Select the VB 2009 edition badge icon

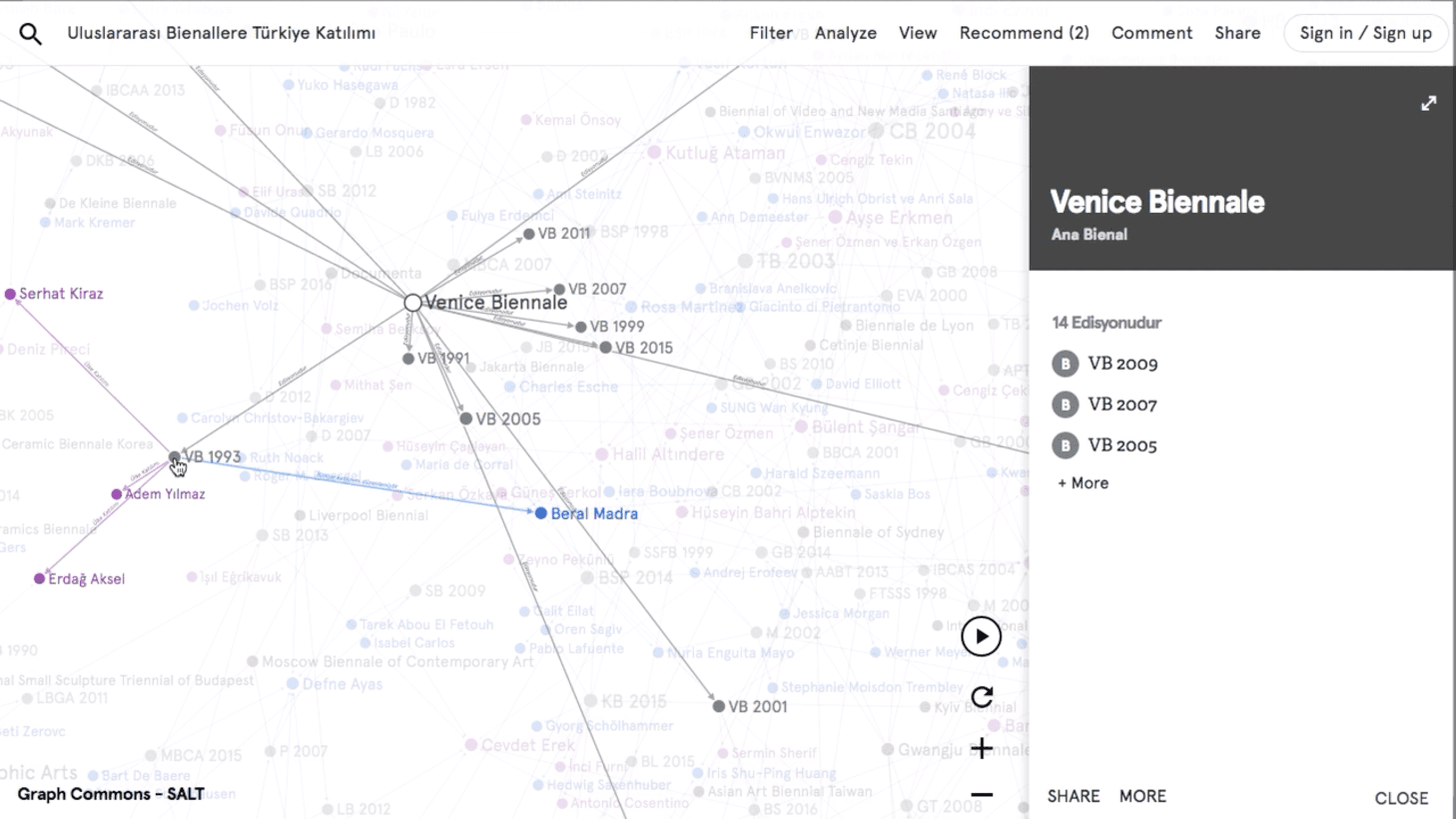click(x=1065, y=364)
